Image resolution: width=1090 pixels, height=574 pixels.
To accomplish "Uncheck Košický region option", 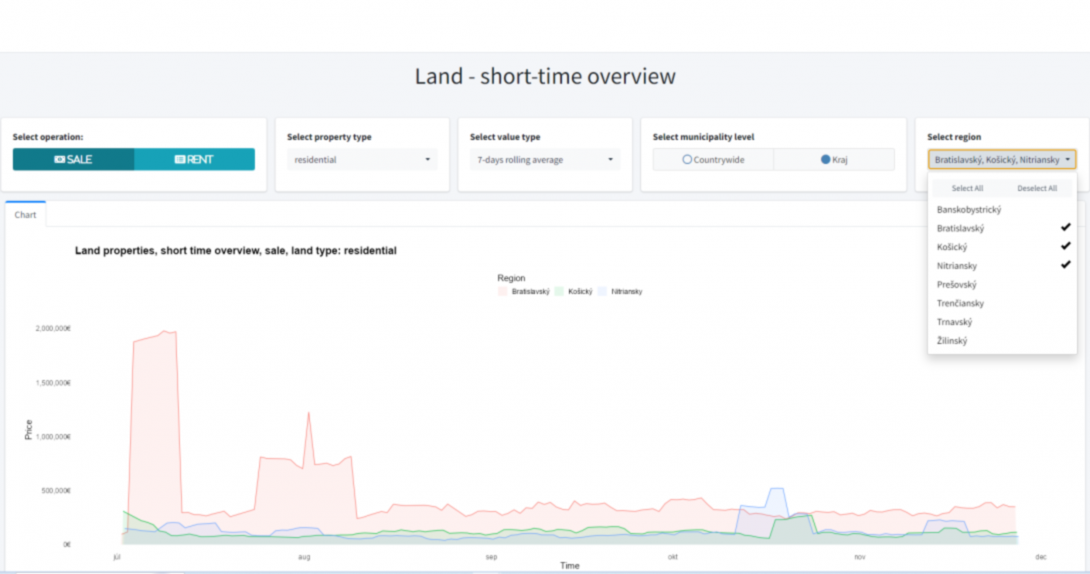I will click(1002, 247).
